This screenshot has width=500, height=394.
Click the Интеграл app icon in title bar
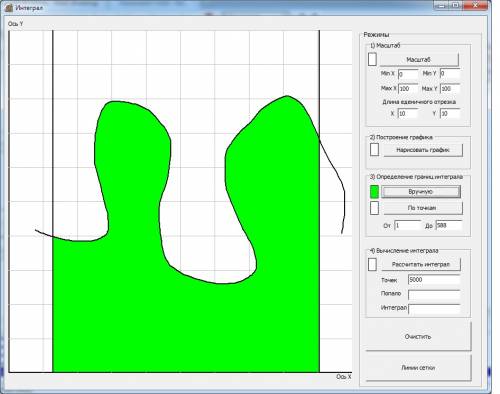pos(9,7)
